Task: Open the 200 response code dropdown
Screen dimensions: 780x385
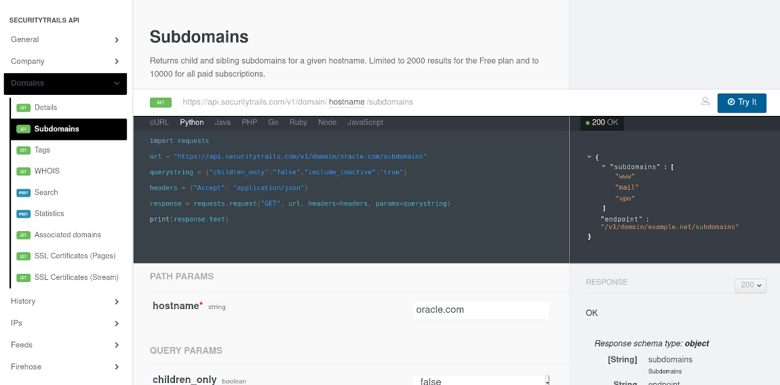Action: click(x=750, y=286)
